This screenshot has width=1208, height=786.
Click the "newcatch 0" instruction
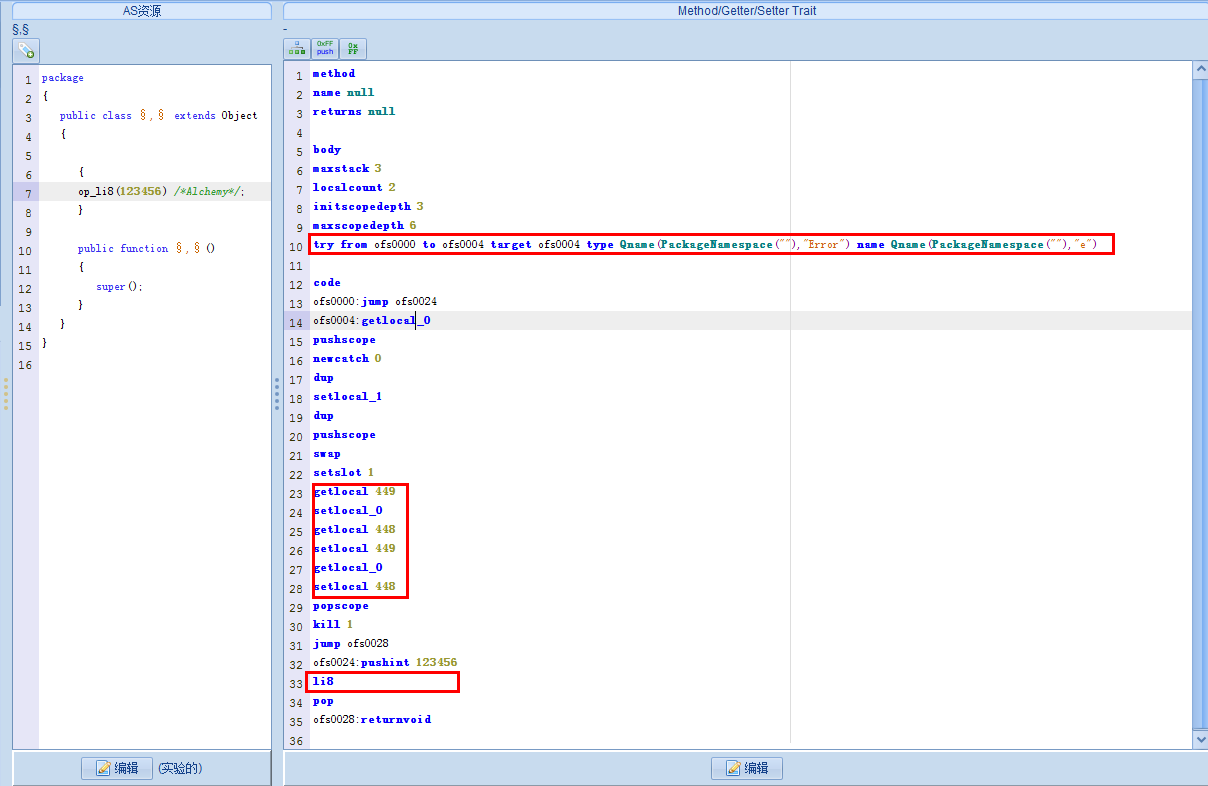click(347, 359)
